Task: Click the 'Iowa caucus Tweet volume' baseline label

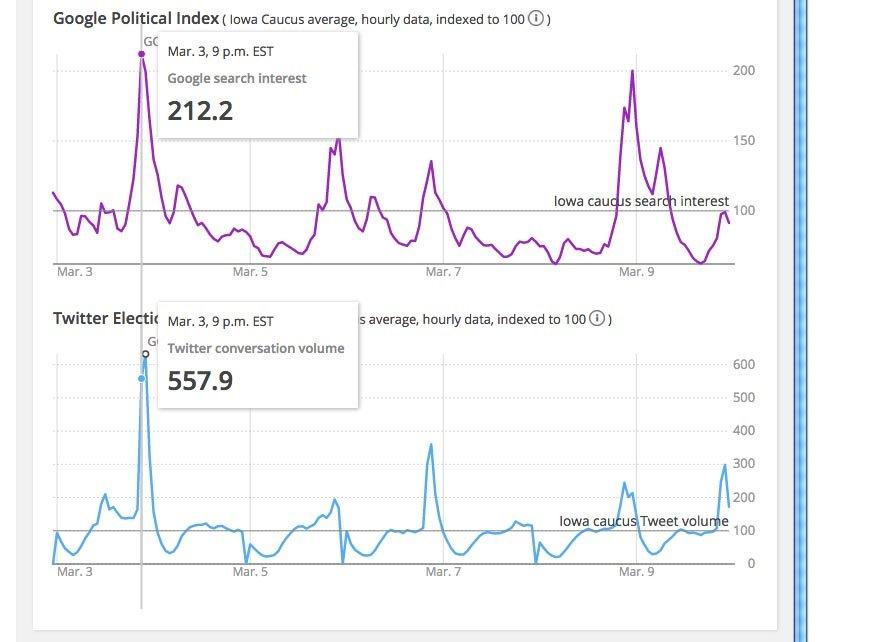Action: (x=643, y=521)
